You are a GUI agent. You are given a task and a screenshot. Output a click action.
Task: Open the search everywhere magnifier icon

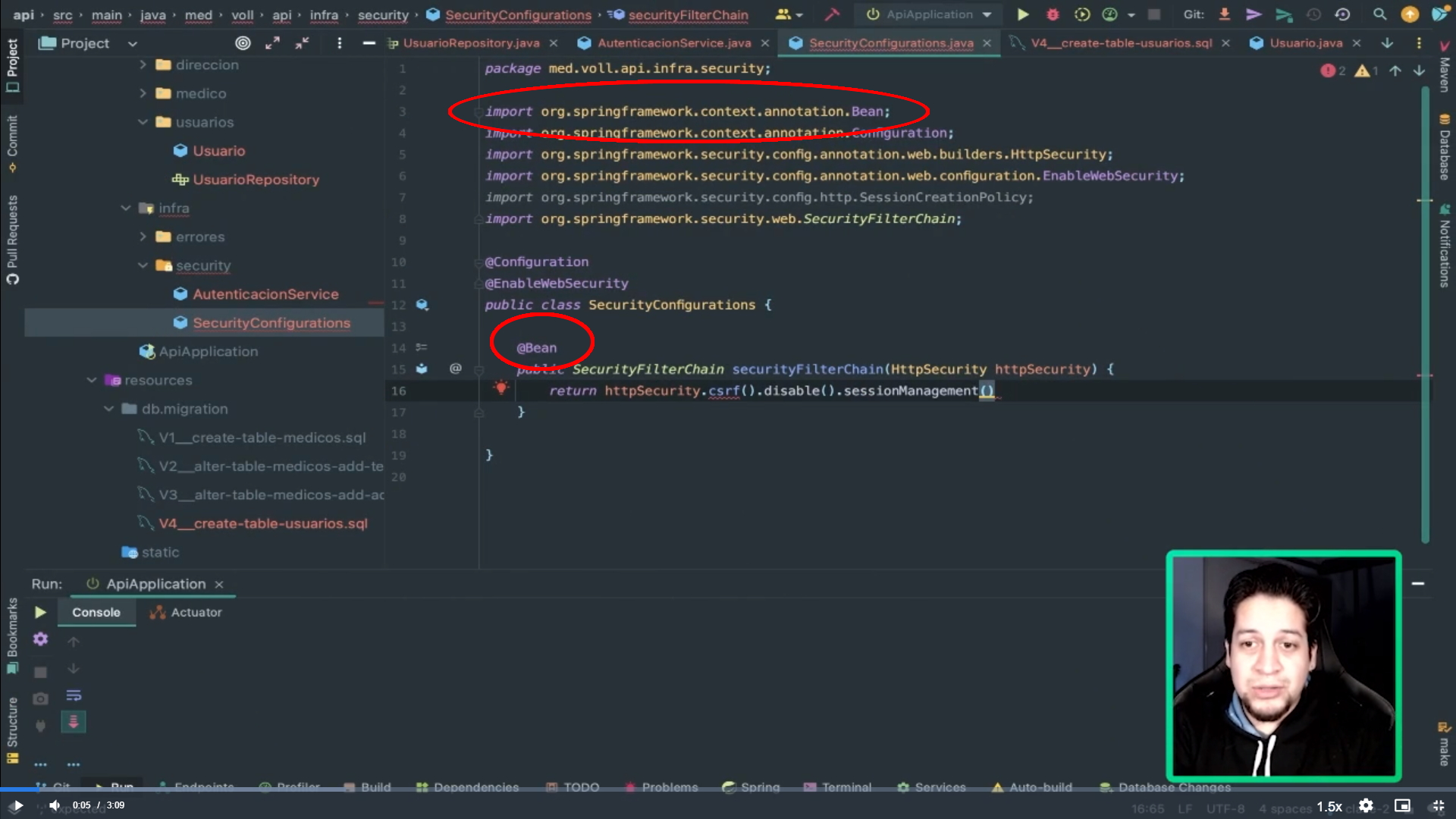tap(1379, 14)
